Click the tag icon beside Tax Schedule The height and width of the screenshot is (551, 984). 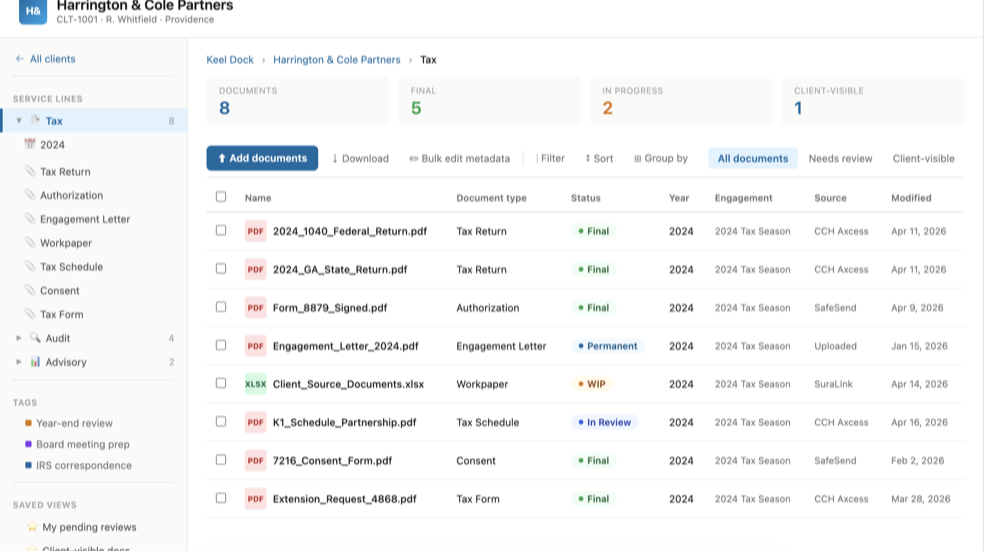coord(29,266)
